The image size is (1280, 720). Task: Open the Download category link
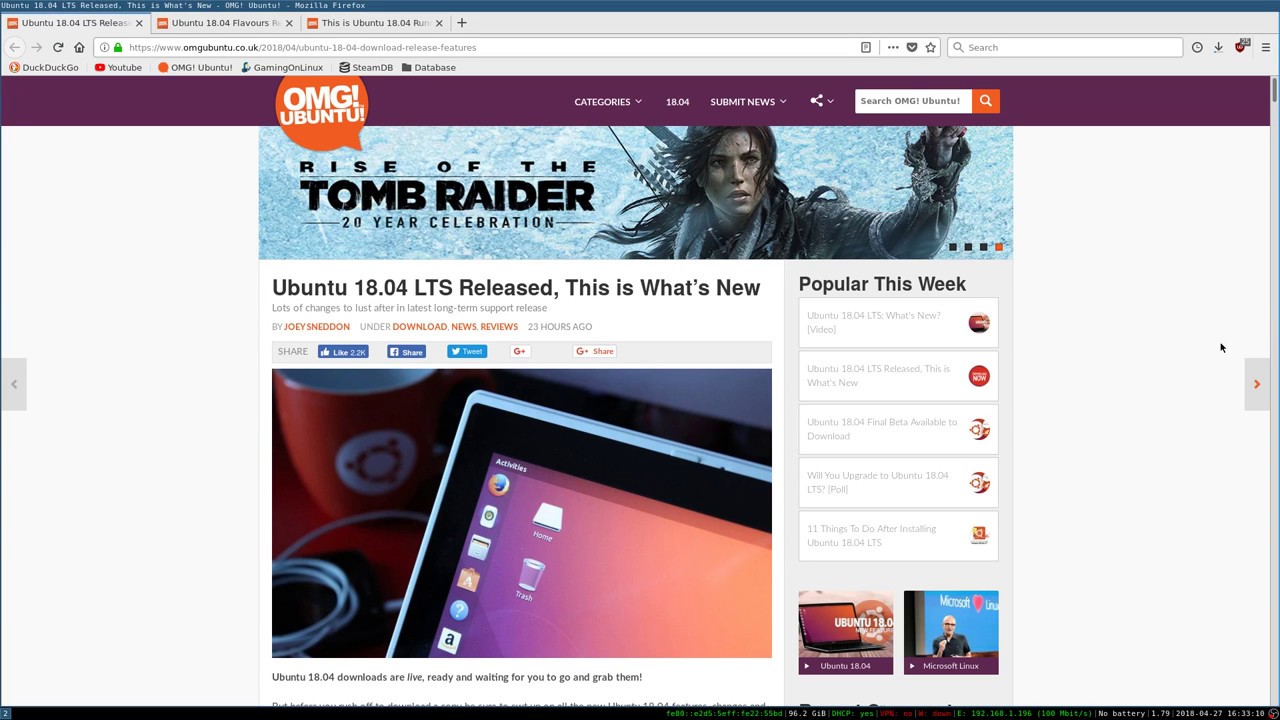pos(420,327)
